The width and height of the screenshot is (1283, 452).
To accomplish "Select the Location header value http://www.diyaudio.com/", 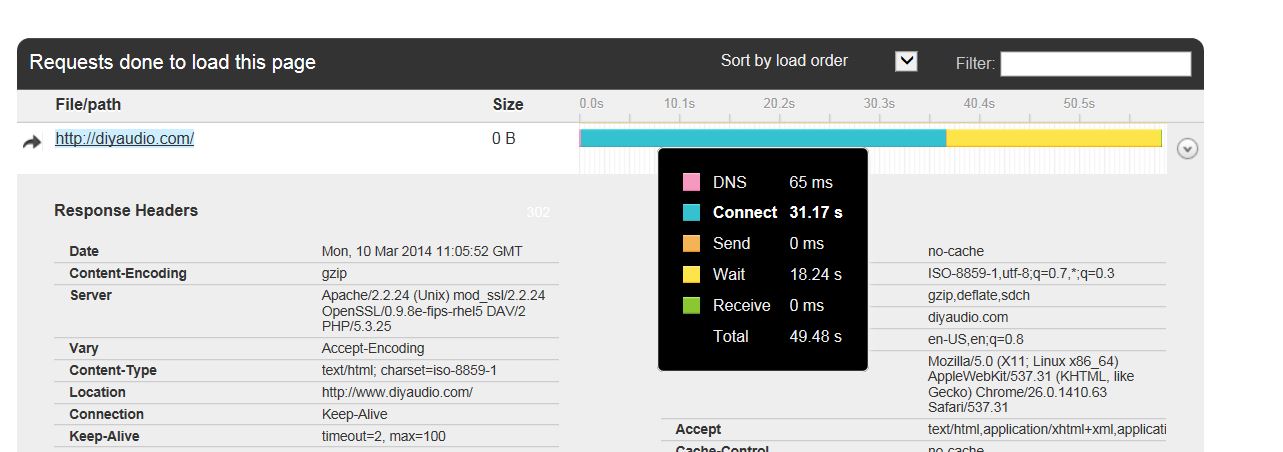I will point(397,392).
